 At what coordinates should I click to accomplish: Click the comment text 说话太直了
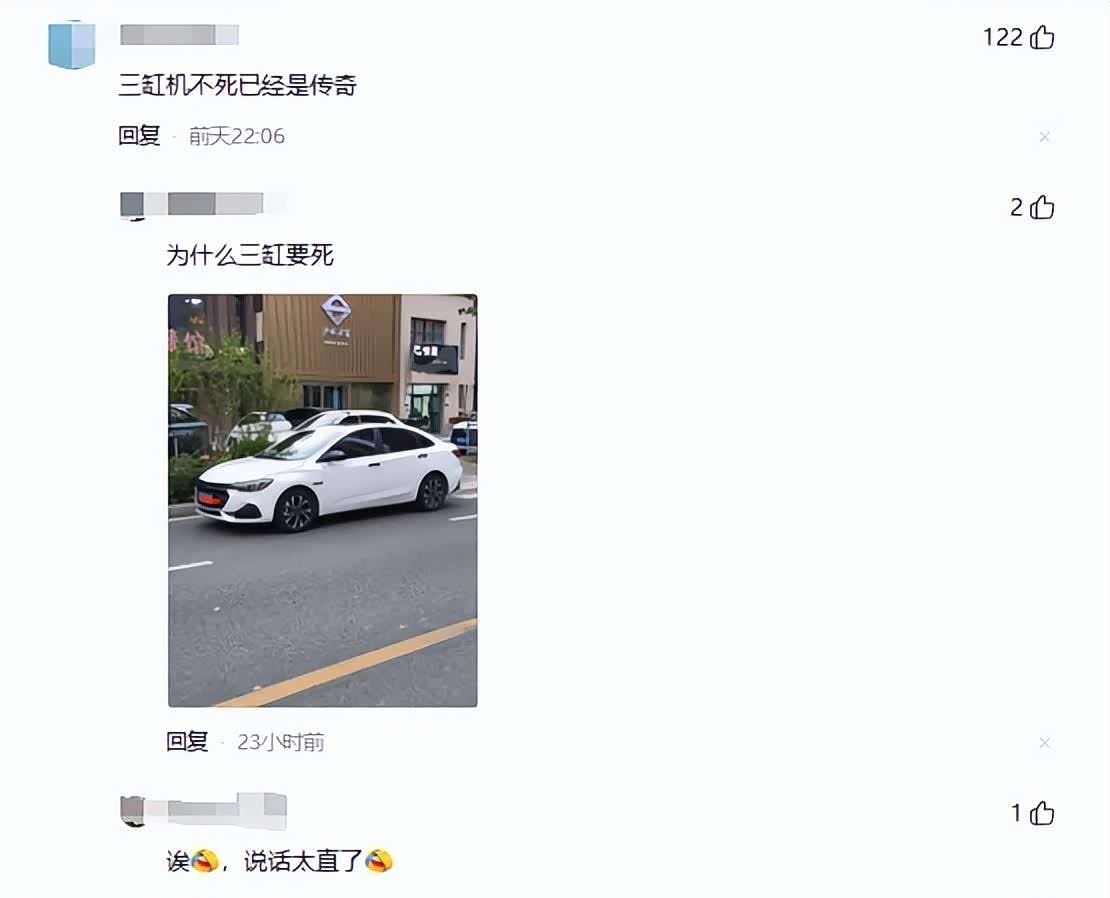303,861
